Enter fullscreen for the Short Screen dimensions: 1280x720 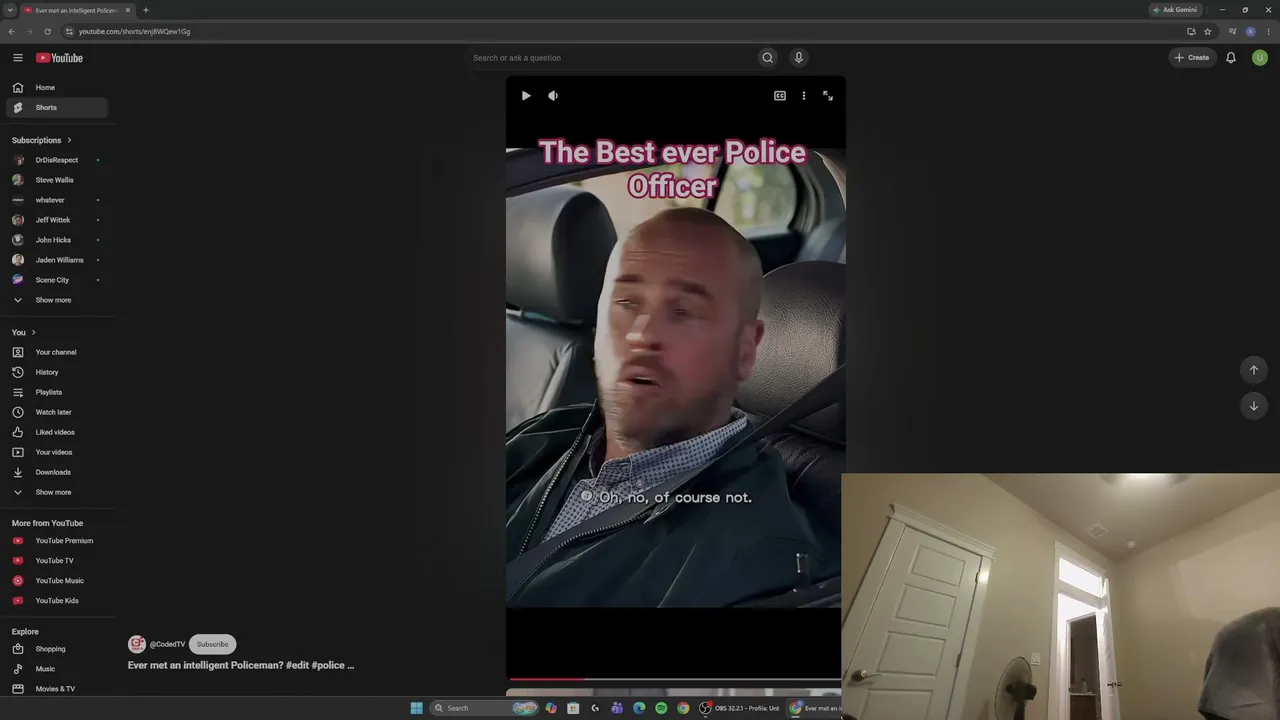[x=828, y=96]
